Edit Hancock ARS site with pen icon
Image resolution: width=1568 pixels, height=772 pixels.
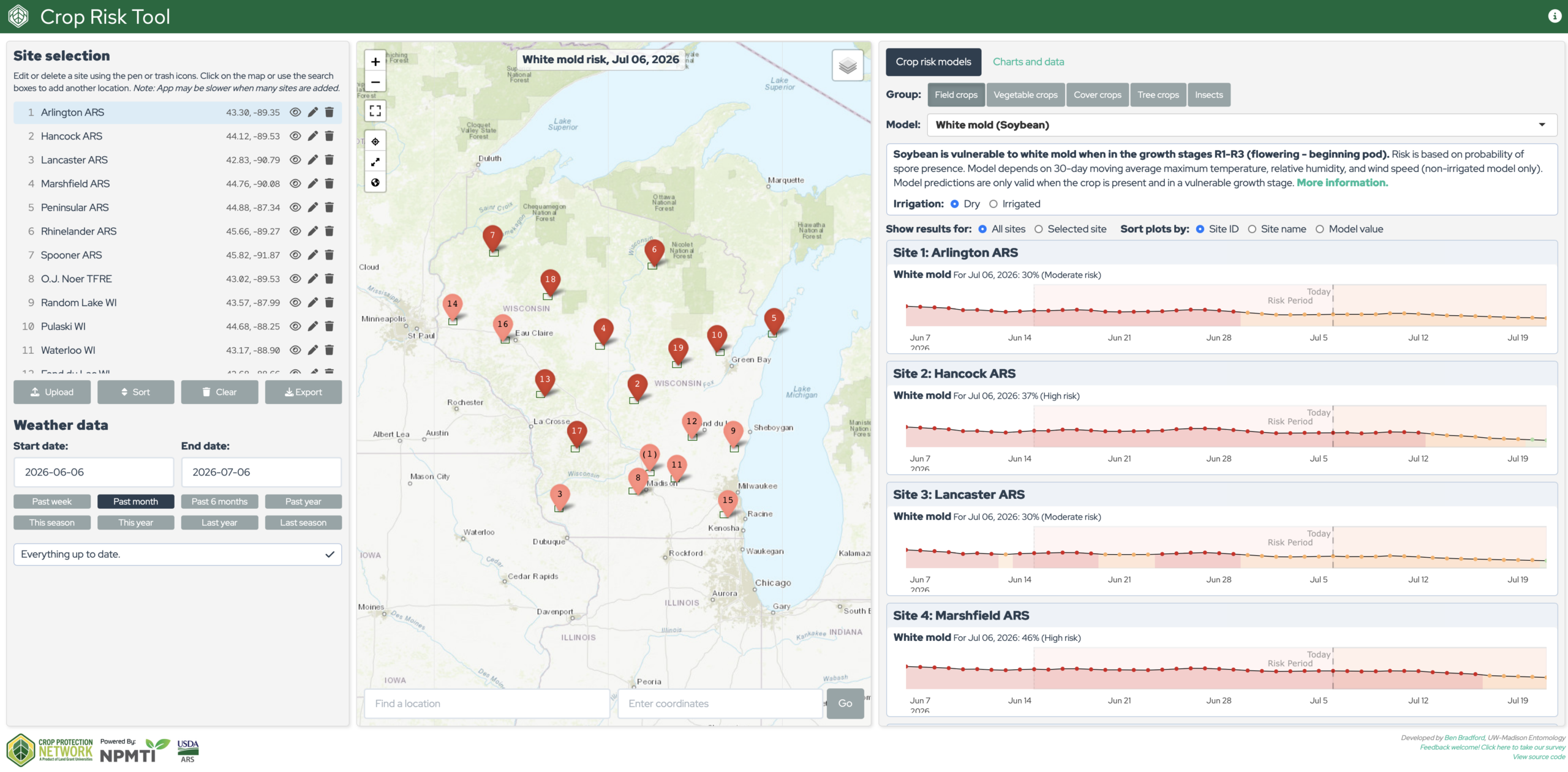coord(312,136)
